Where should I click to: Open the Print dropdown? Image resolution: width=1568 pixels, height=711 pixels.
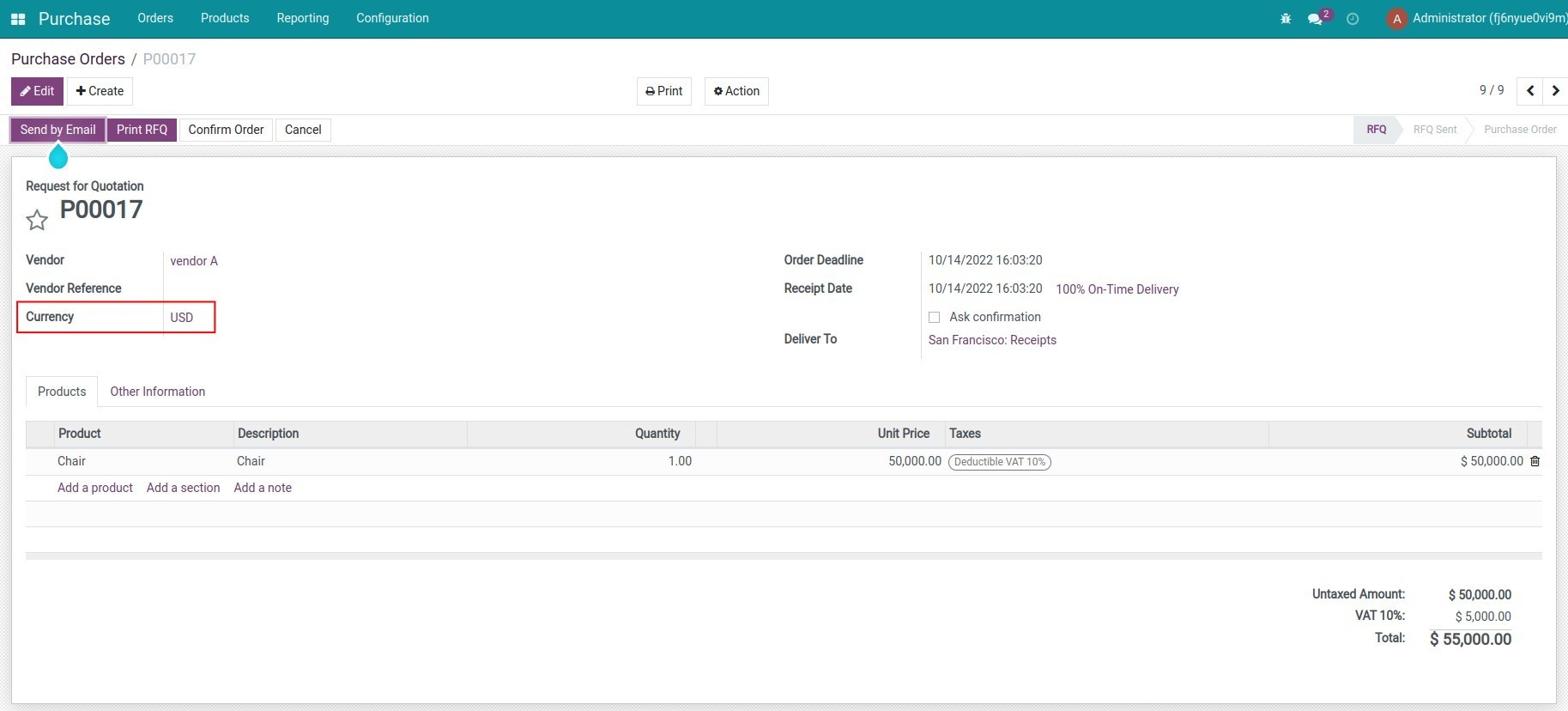point(664,91)
